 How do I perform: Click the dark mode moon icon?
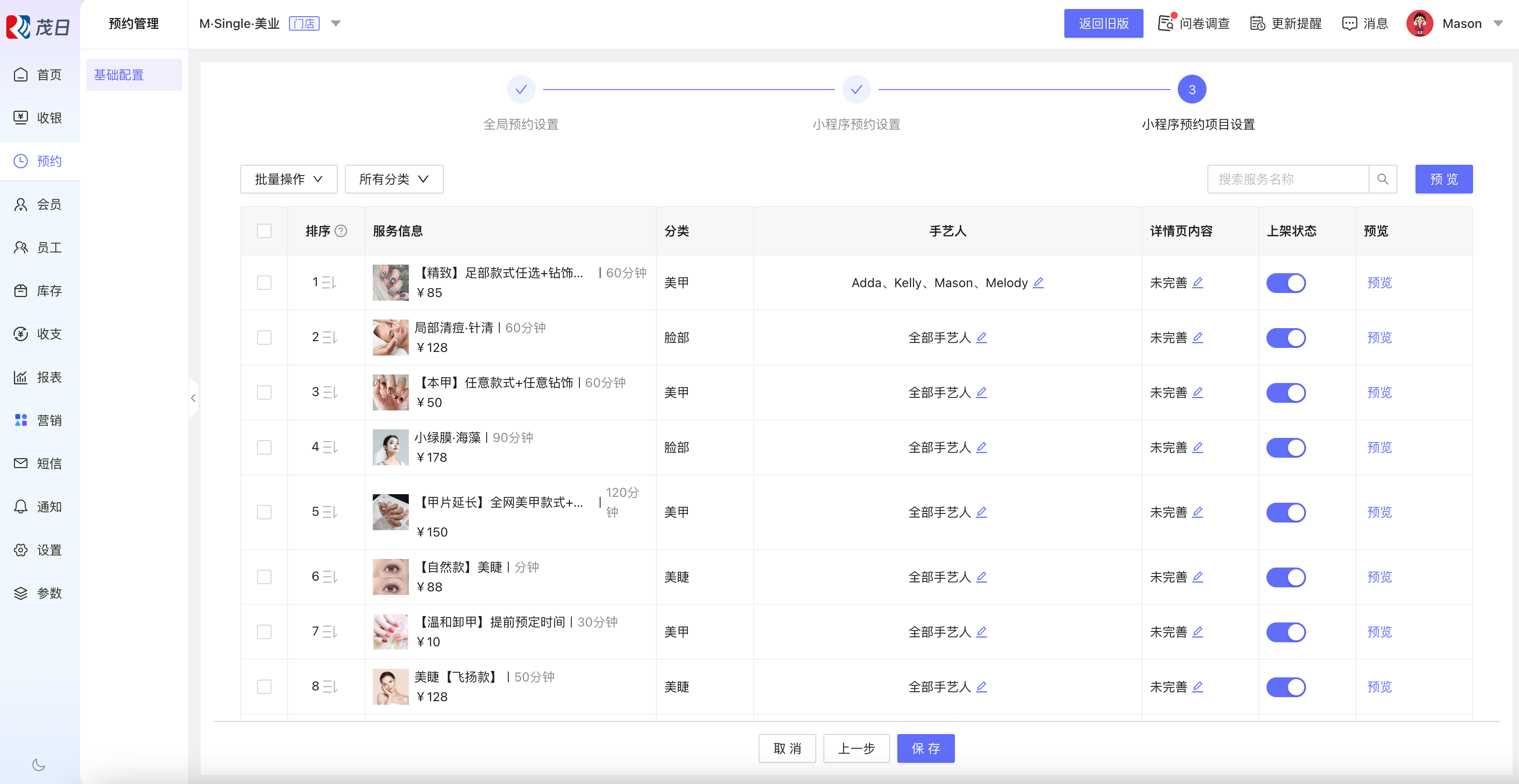(38, 765)
